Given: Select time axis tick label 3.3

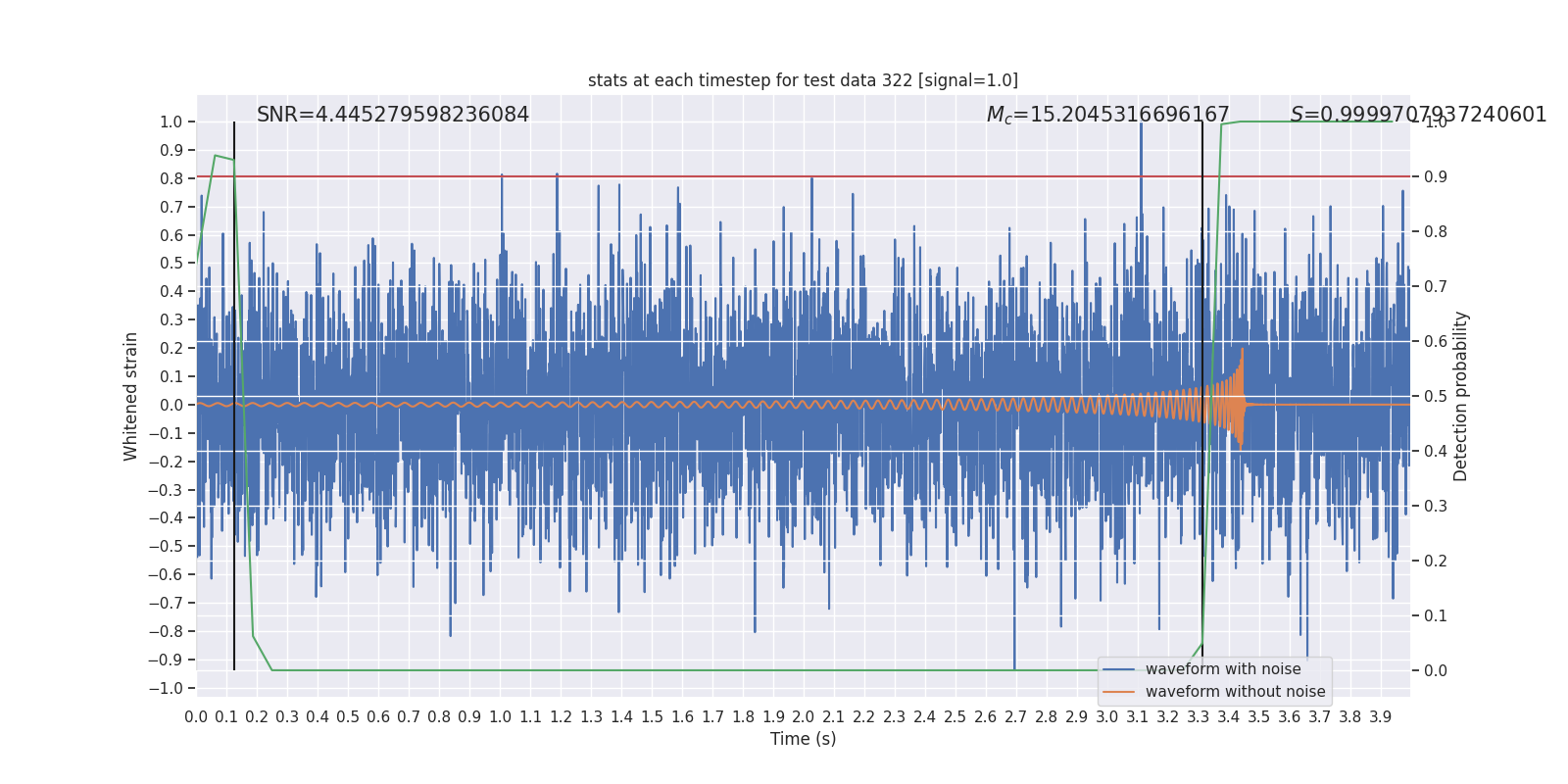Looking at the screenshot, I should coord(1199,716).
